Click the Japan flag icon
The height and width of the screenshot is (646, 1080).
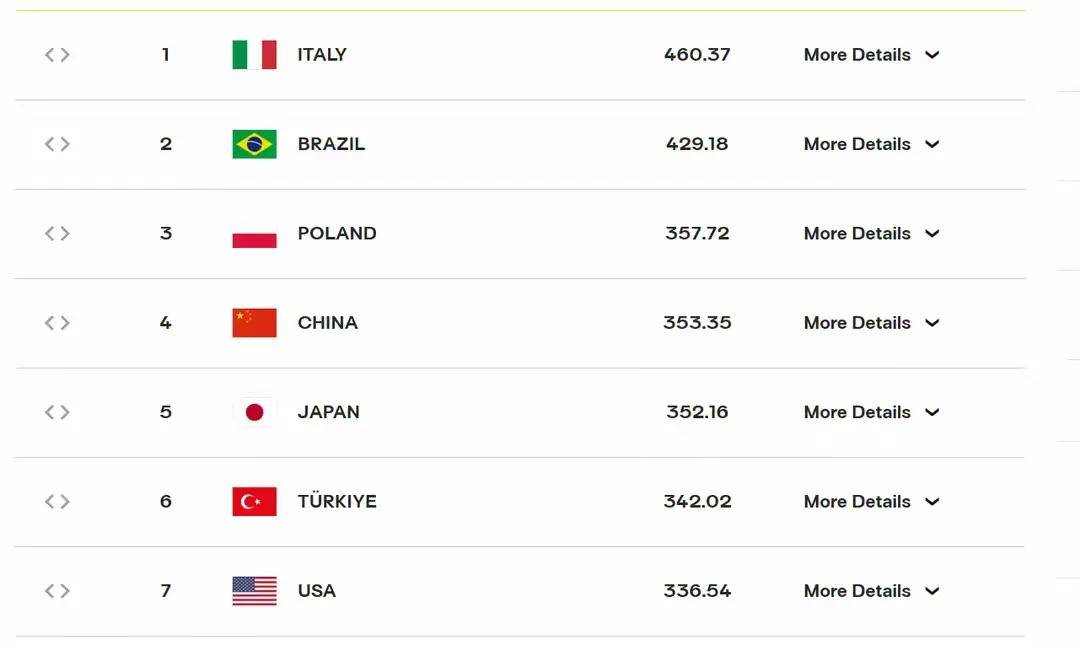pos(254,412)
